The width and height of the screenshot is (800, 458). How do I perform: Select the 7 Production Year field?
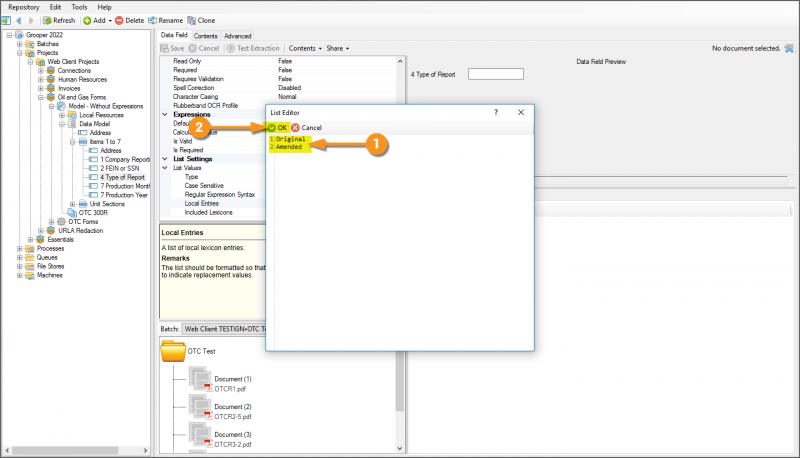(124, 195)
